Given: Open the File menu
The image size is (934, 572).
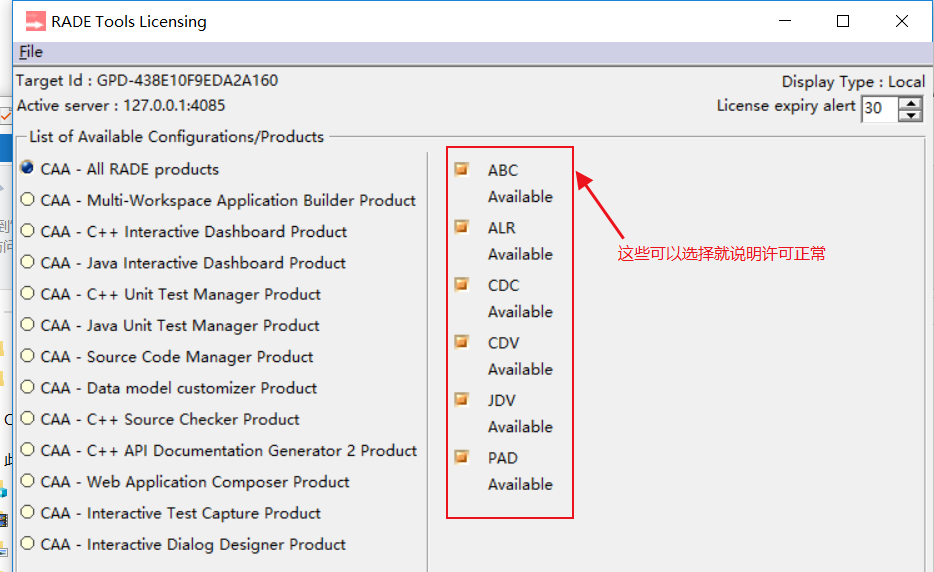Looking at the screenshot, I should point(31,52).
